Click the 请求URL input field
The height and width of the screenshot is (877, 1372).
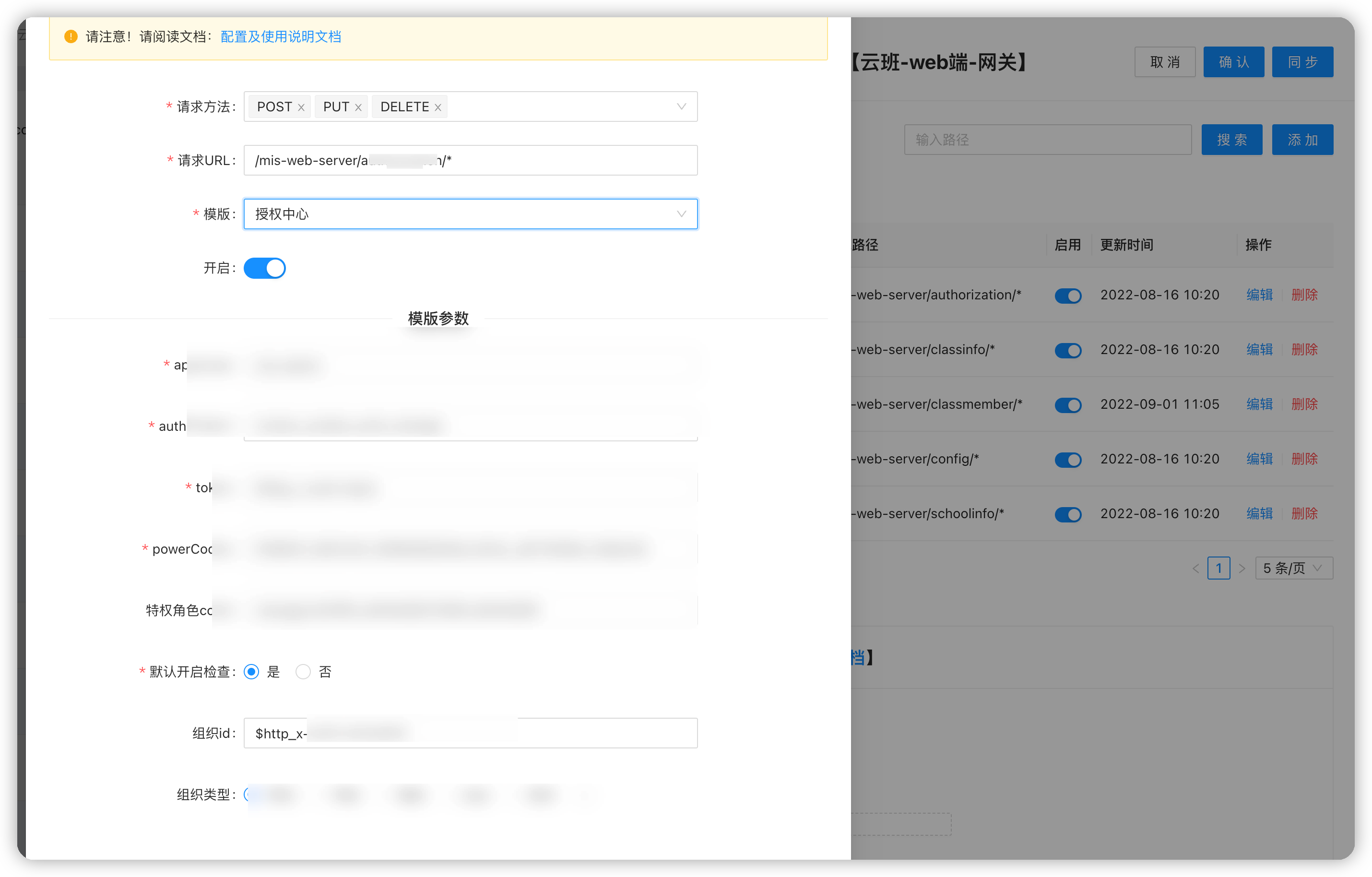[x=470, y=160]
